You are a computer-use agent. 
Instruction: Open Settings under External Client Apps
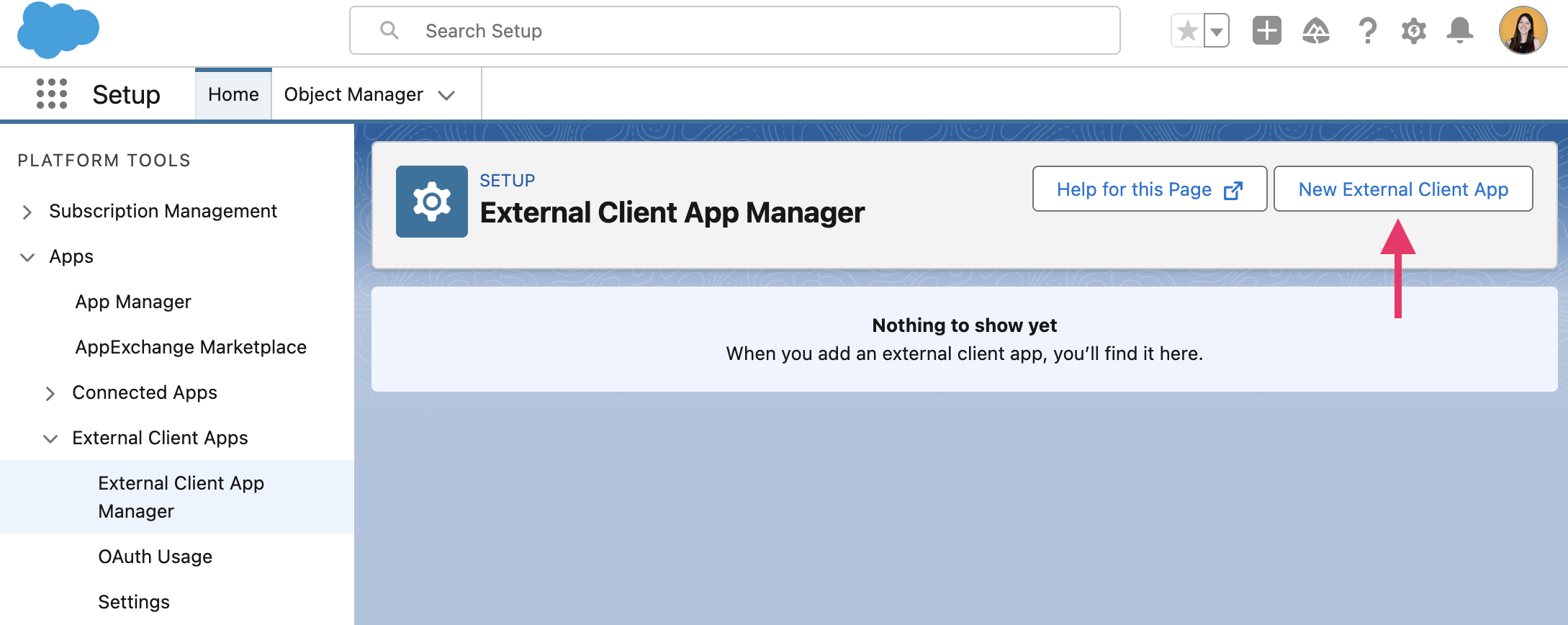click(134, 602)
